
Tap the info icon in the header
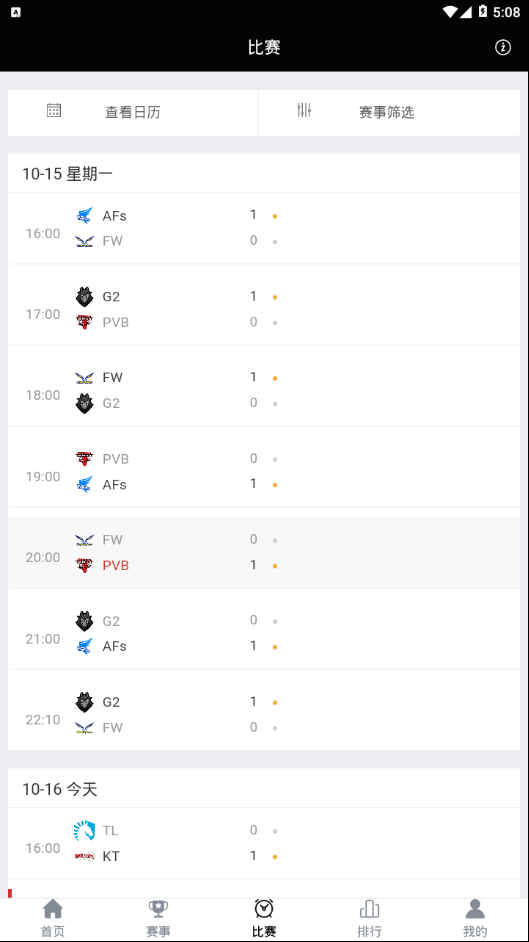503,47
